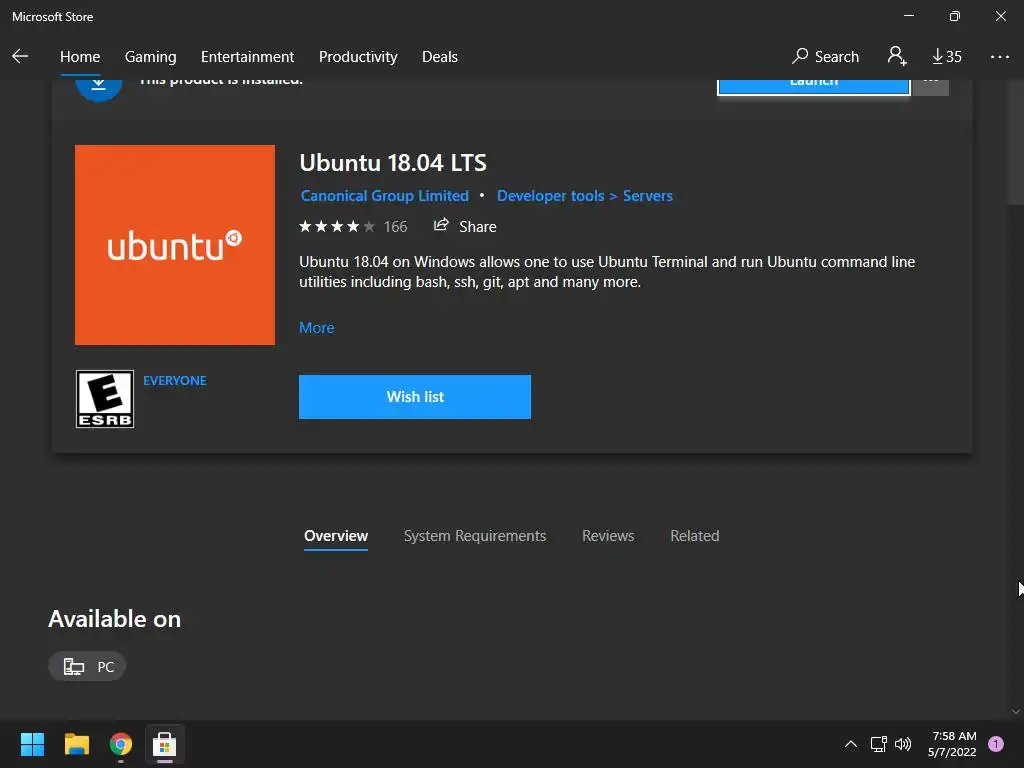The height and width of the screenshot is (768, 1024).
Task: Click the PC device chip
Action: pos(87,667)
